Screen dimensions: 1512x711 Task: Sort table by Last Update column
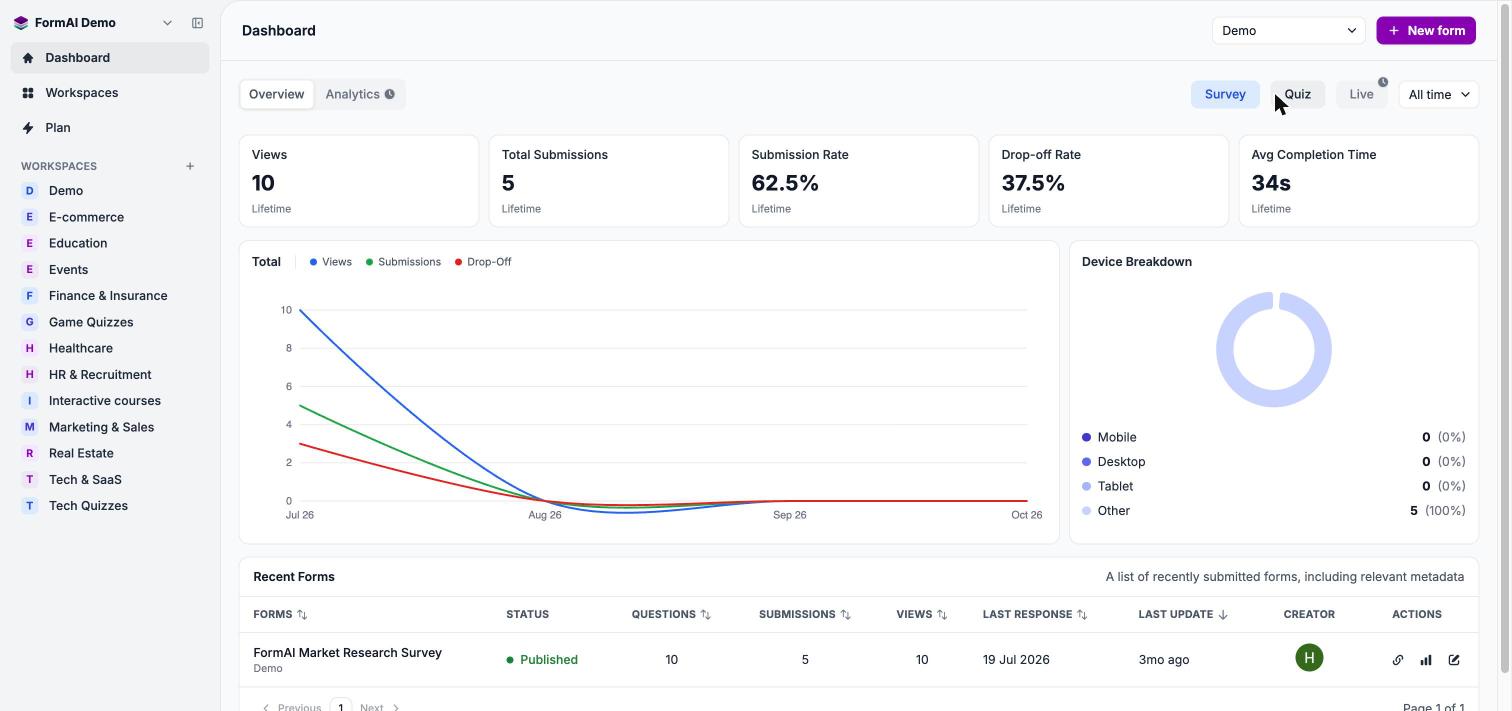coord(1183,614)
